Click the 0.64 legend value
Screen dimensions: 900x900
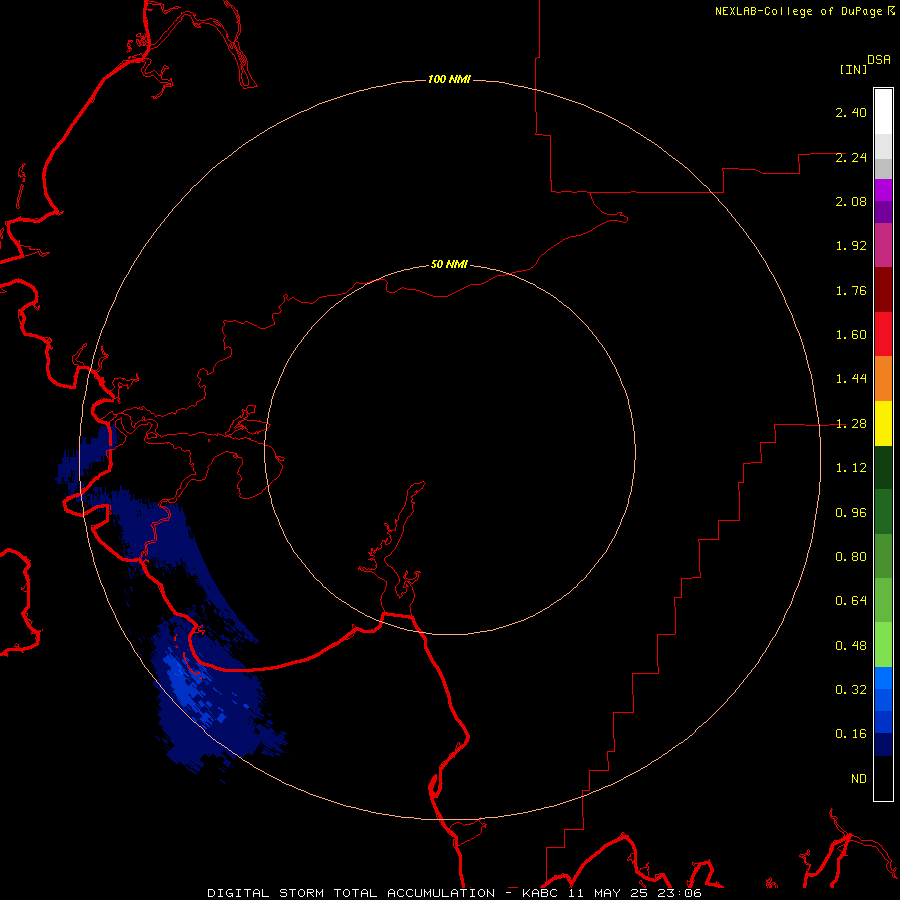(851, 601)
